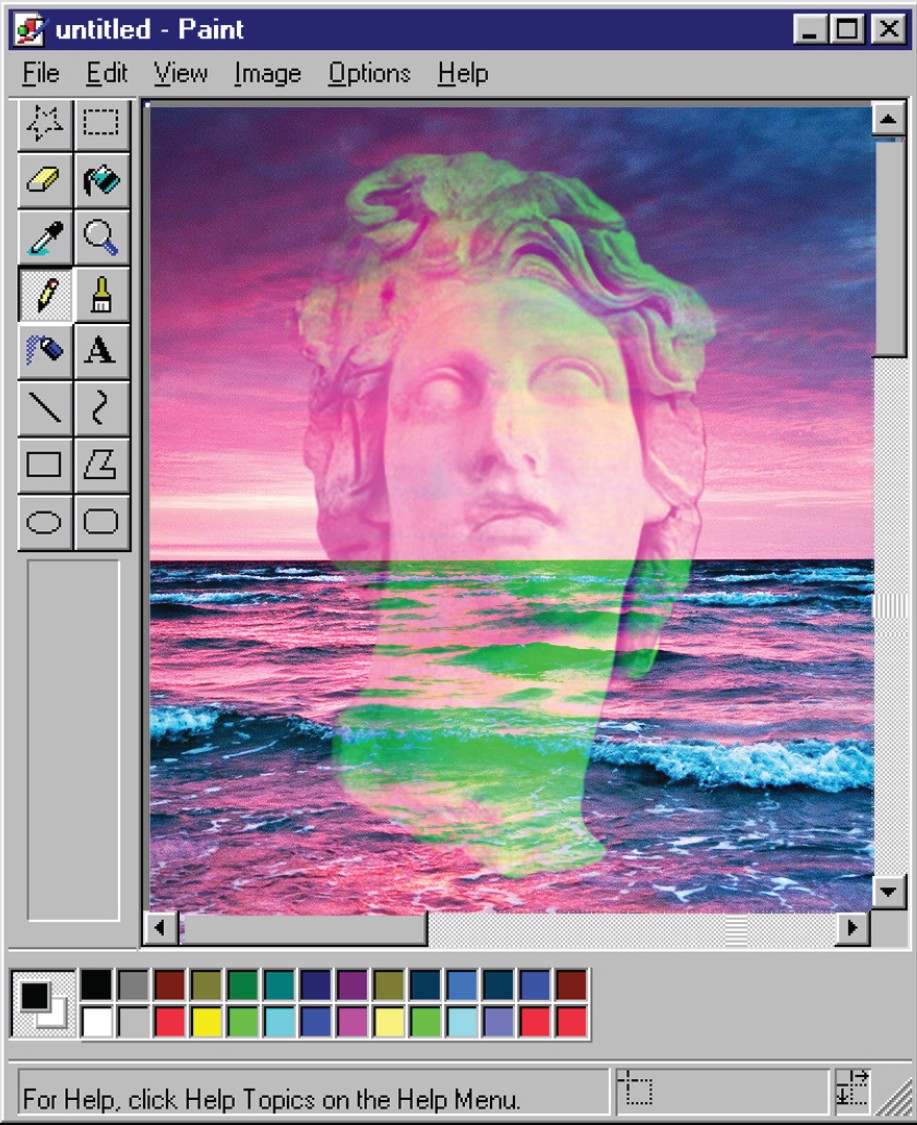Pick the yellow color swatch in palette
Screen dimensions: 917x1125
(x=207, y=1022)
